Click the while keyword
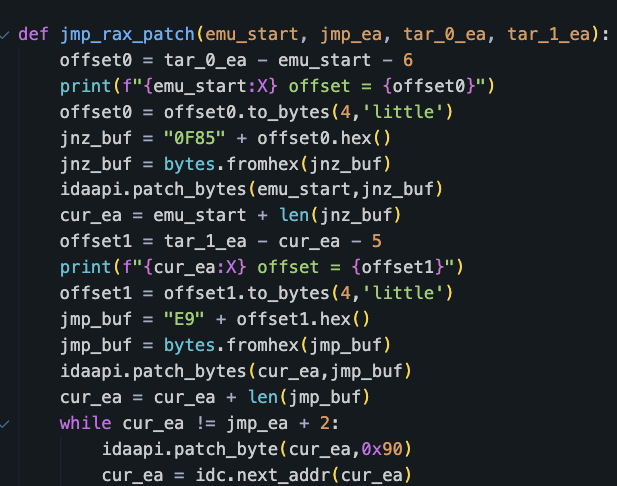 click(x=84, y=423)
